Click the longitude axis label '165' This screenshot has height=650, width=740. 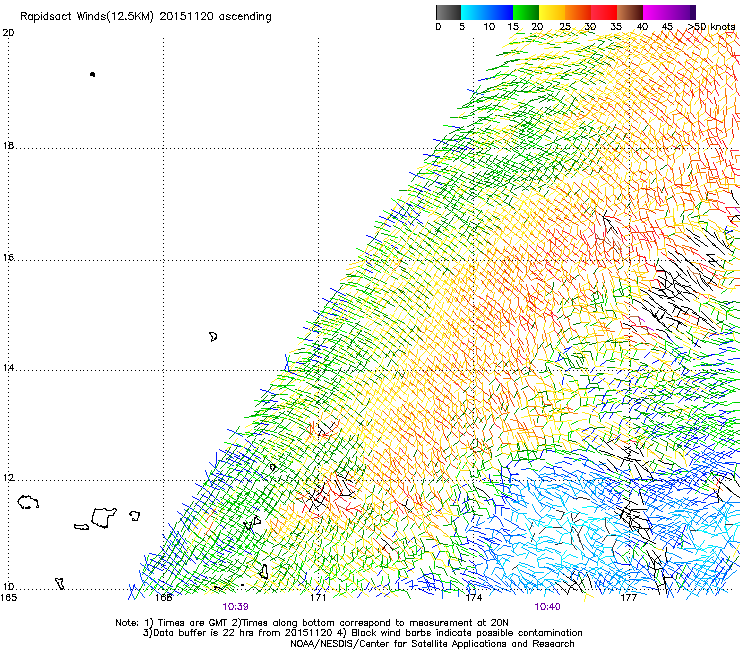(x=8, y=598)
